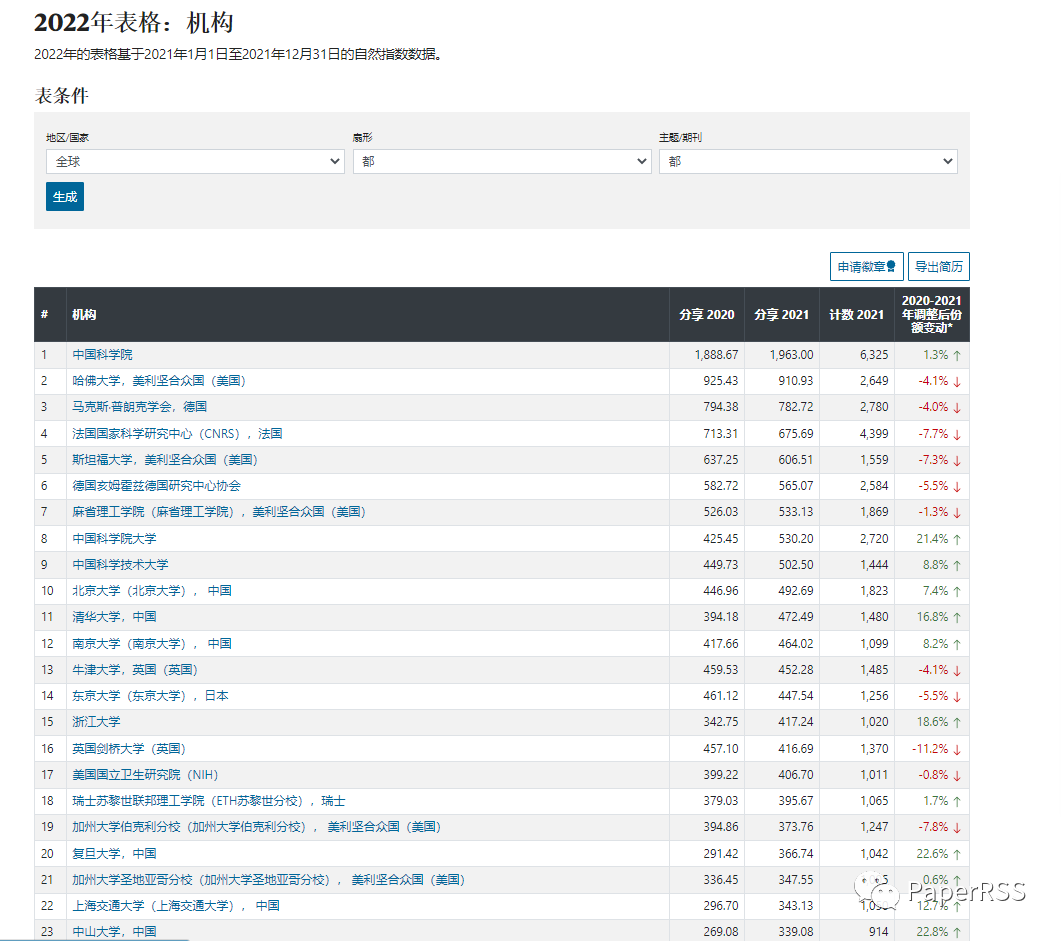This screenshot has height=941, width=1061.
Task: Click the 表条件 section heading
Action: (x=62, y=95)
